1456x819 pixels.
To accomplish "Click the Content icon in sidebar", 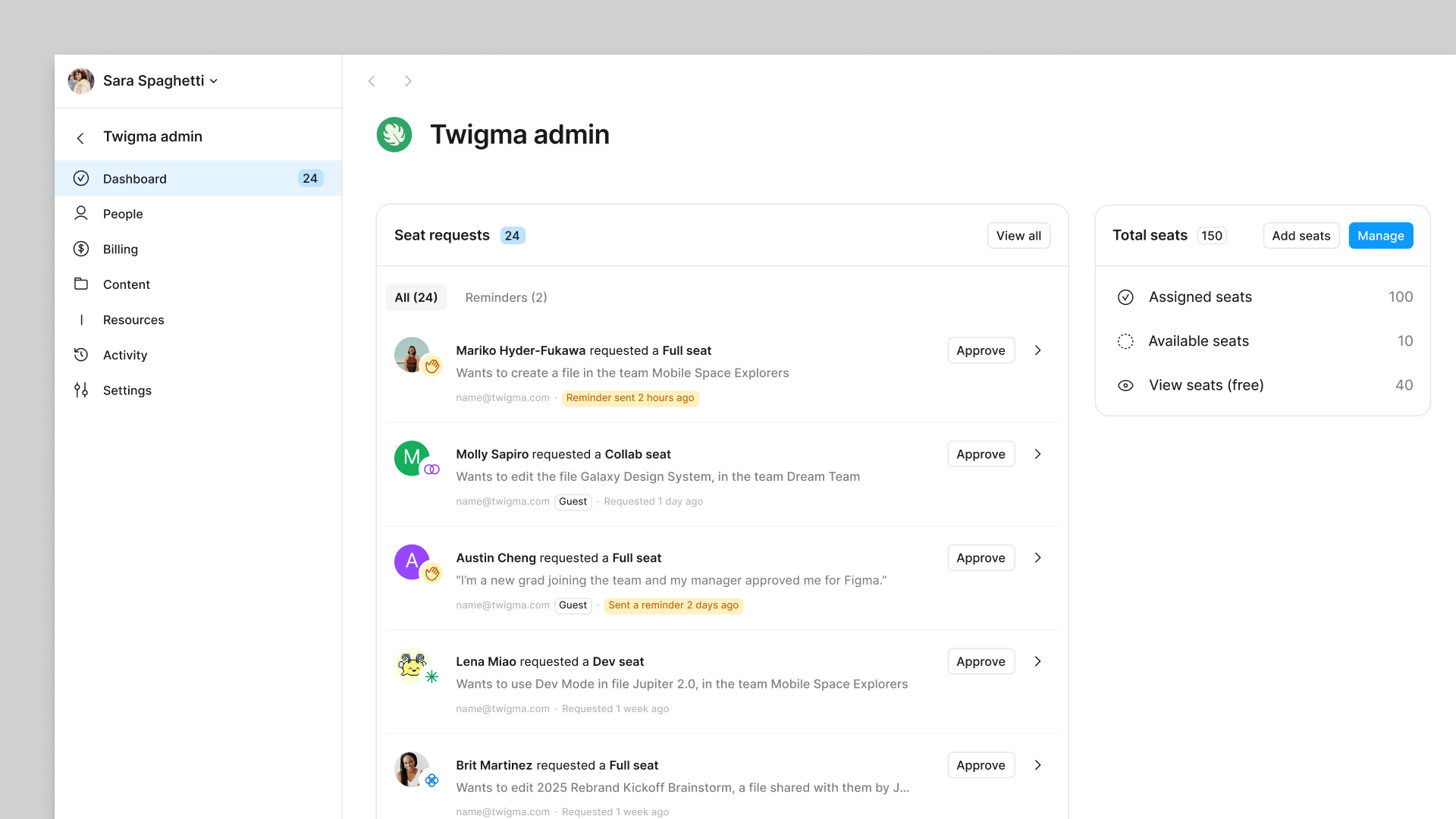I will 82,284.
